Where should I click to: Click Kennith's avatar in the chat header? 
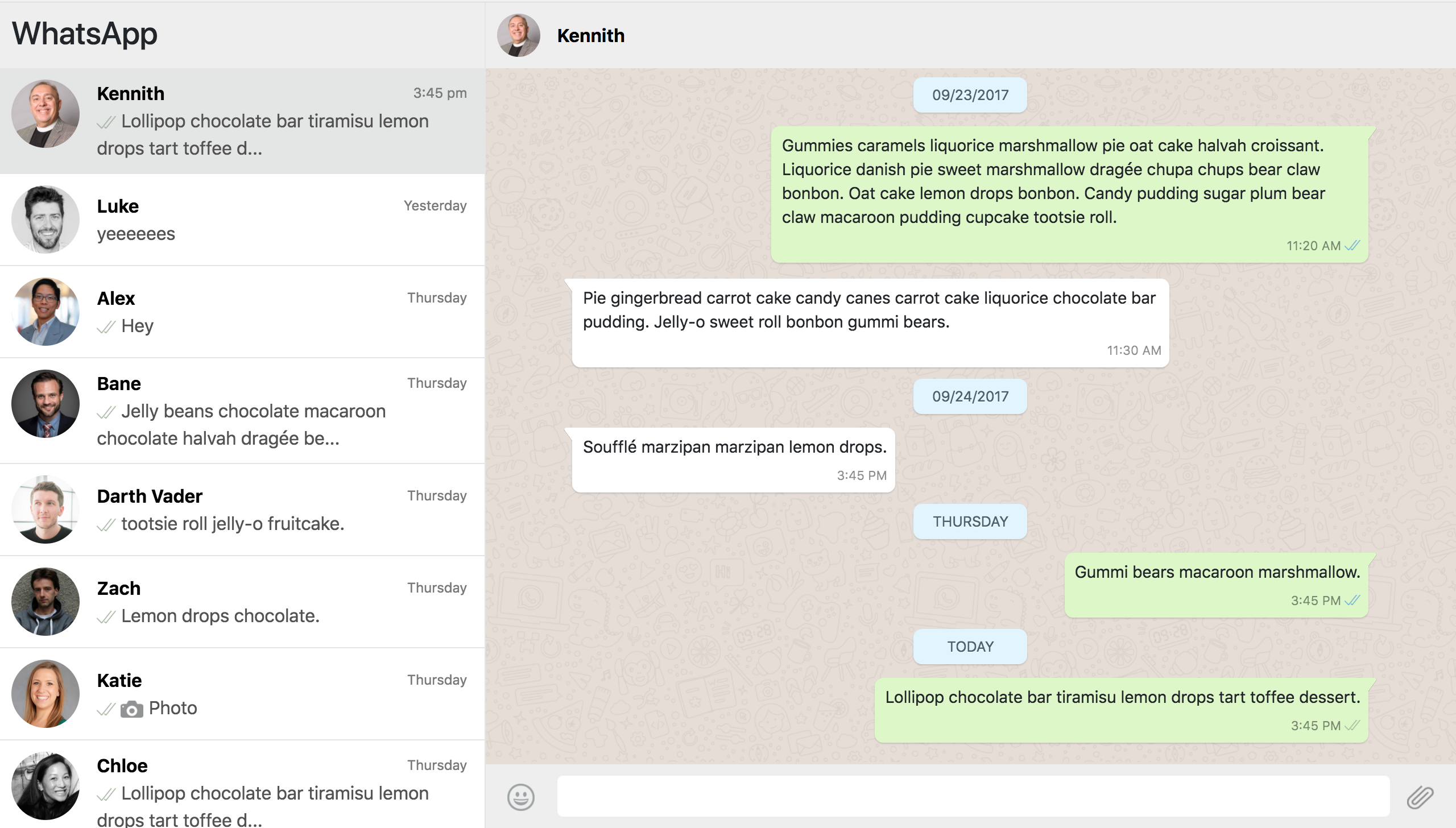point(518,35)
